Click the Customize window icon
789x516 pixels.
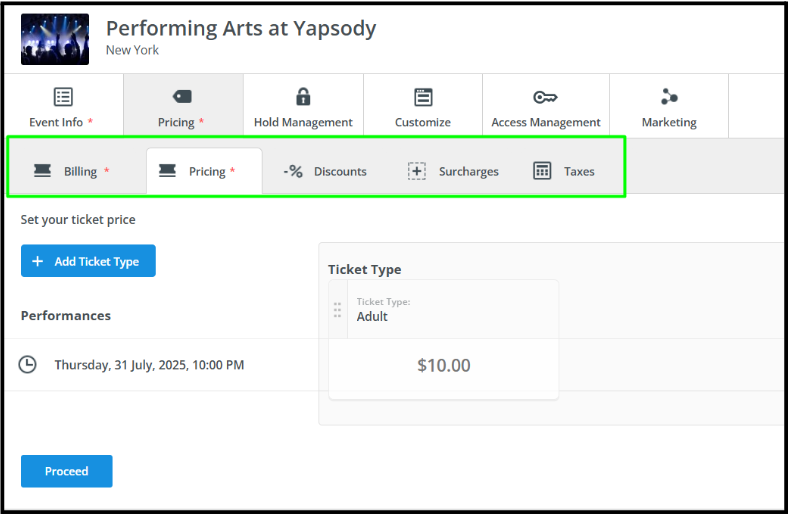click(423, 97)
